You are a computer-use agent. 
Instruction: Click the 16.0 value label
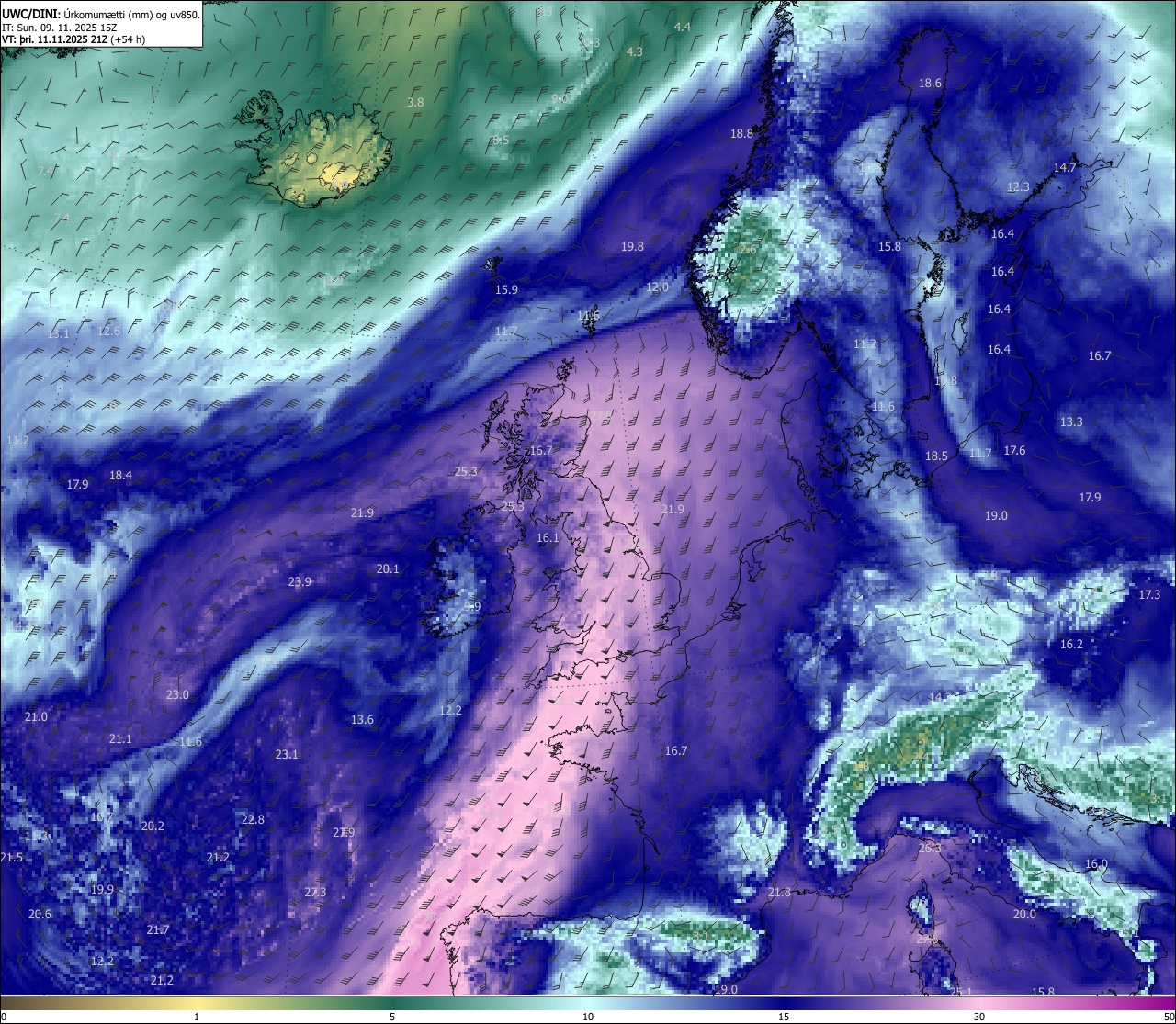(x=1096, y=864)
